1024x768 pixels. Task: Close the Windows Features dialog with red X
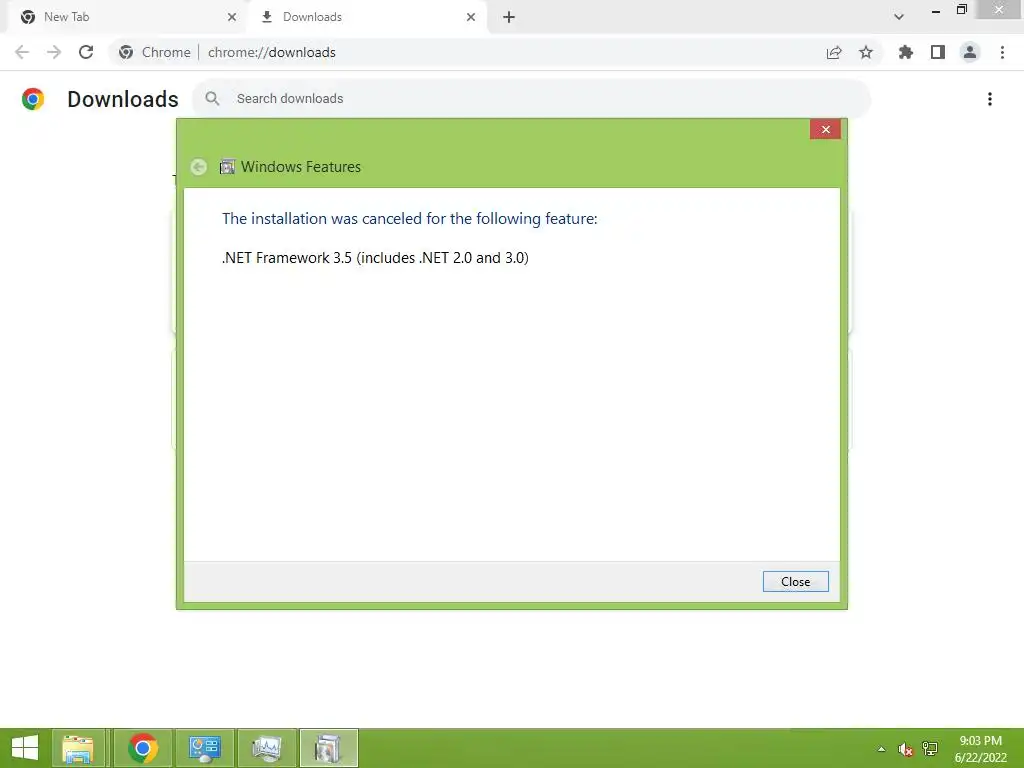(825, 129)
